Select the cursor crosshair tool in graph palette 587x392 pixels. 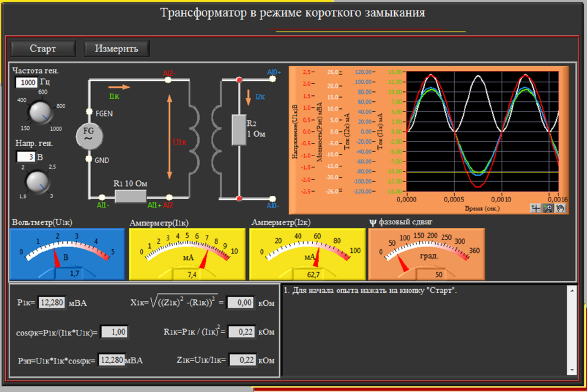point(536,208)
